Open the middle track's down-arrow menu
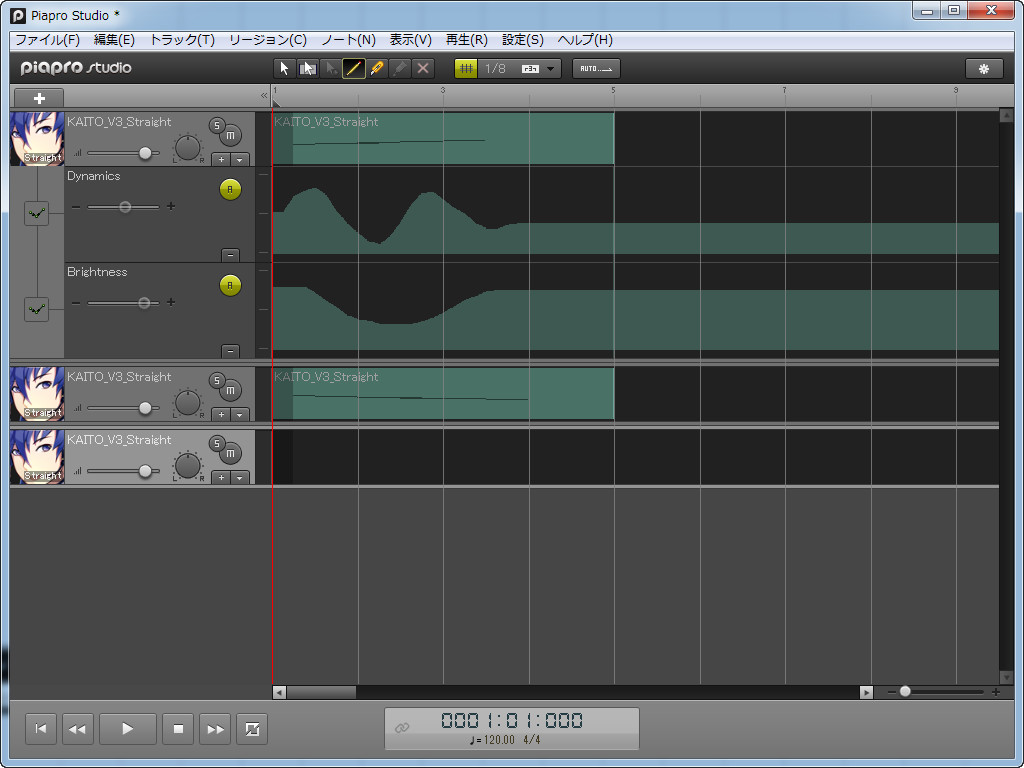Screen dimensions: 1024x768 240,415
